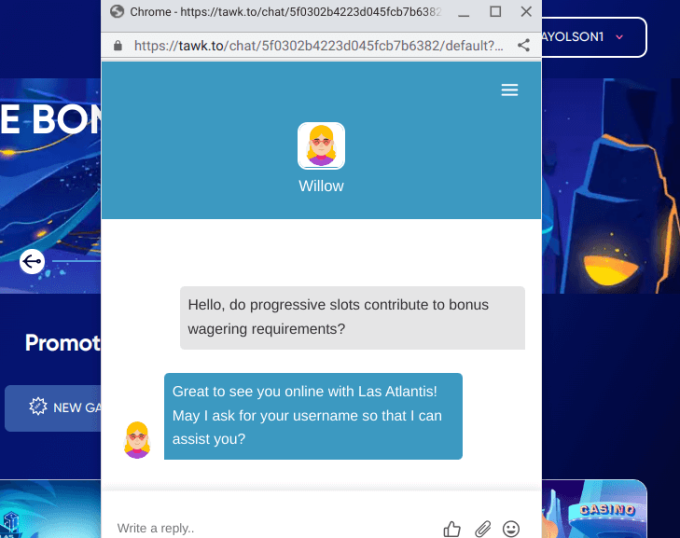Open the emoji picker smiley icon

point(511,528)
